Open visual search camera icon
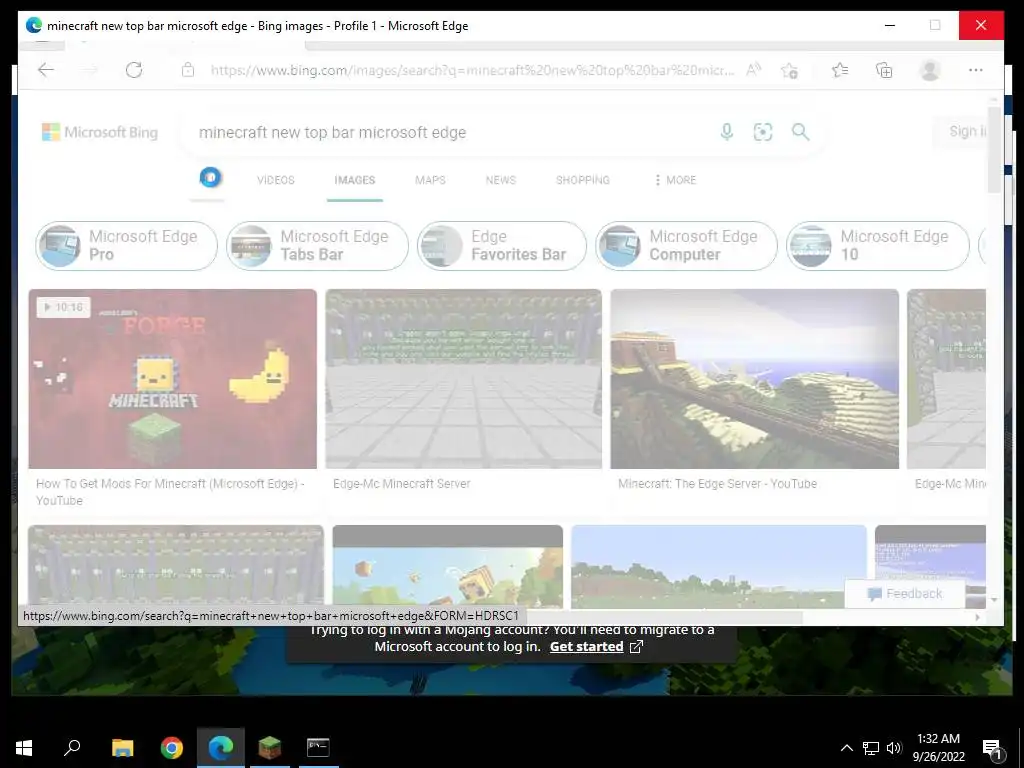This screenshot has width=1024, height=768. (x=763, y=132)
